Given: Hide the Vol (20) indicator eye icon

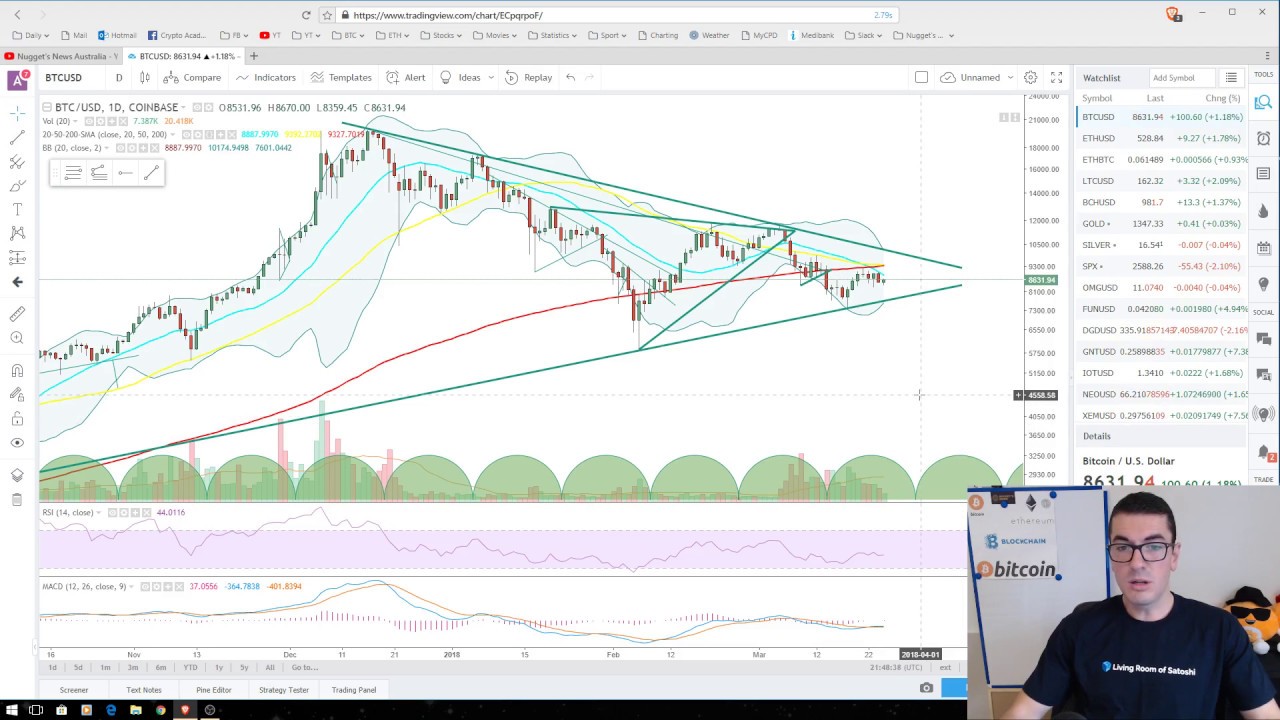Looking at the screenshot, I should (x=89, y=121).
